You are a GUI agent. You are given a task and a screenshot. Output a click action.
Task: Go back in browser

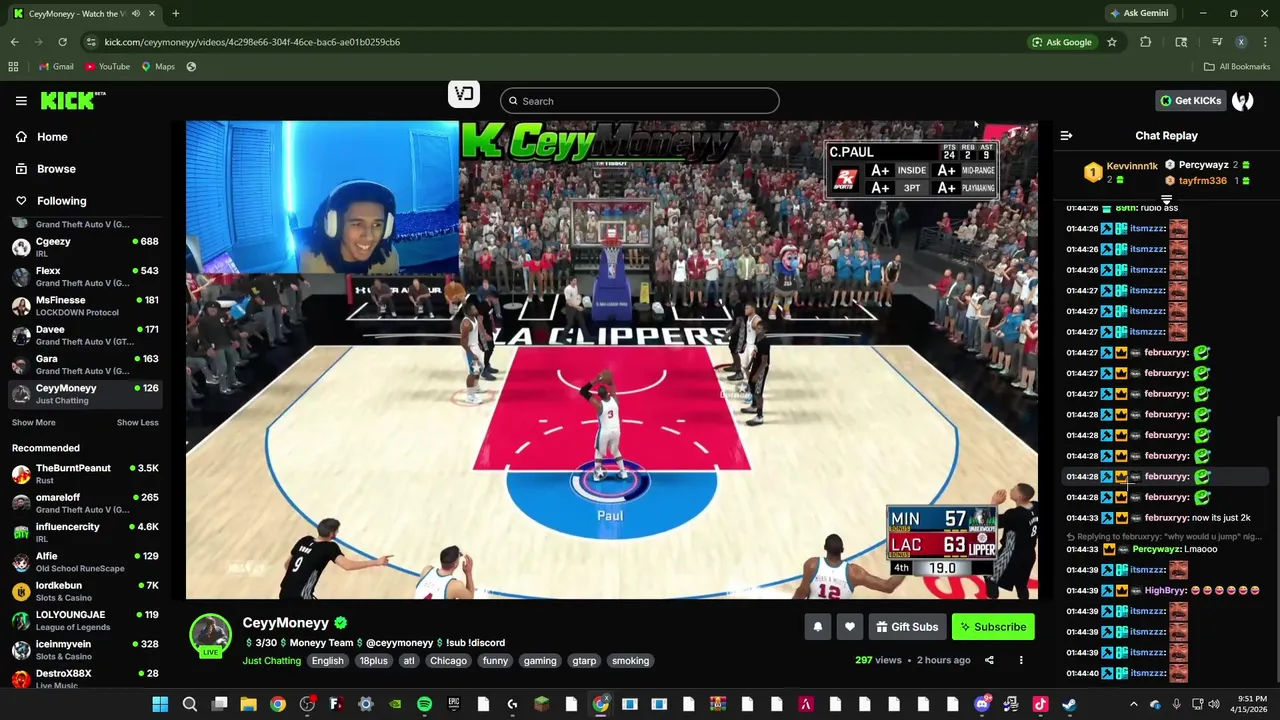(x=14, y=42)
